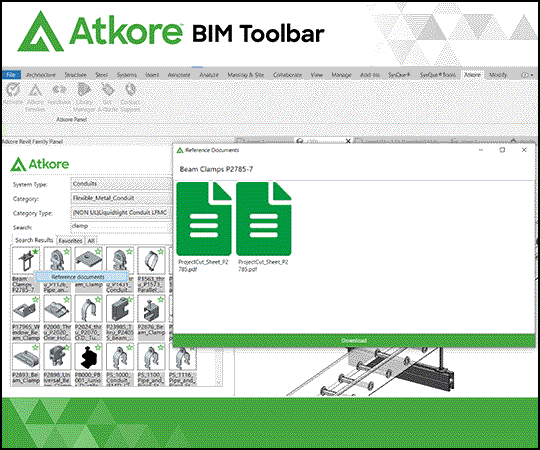Select the Beam Clamps P2785-7 thumbnail
540x450 pixels.
(x=26, y=261)
